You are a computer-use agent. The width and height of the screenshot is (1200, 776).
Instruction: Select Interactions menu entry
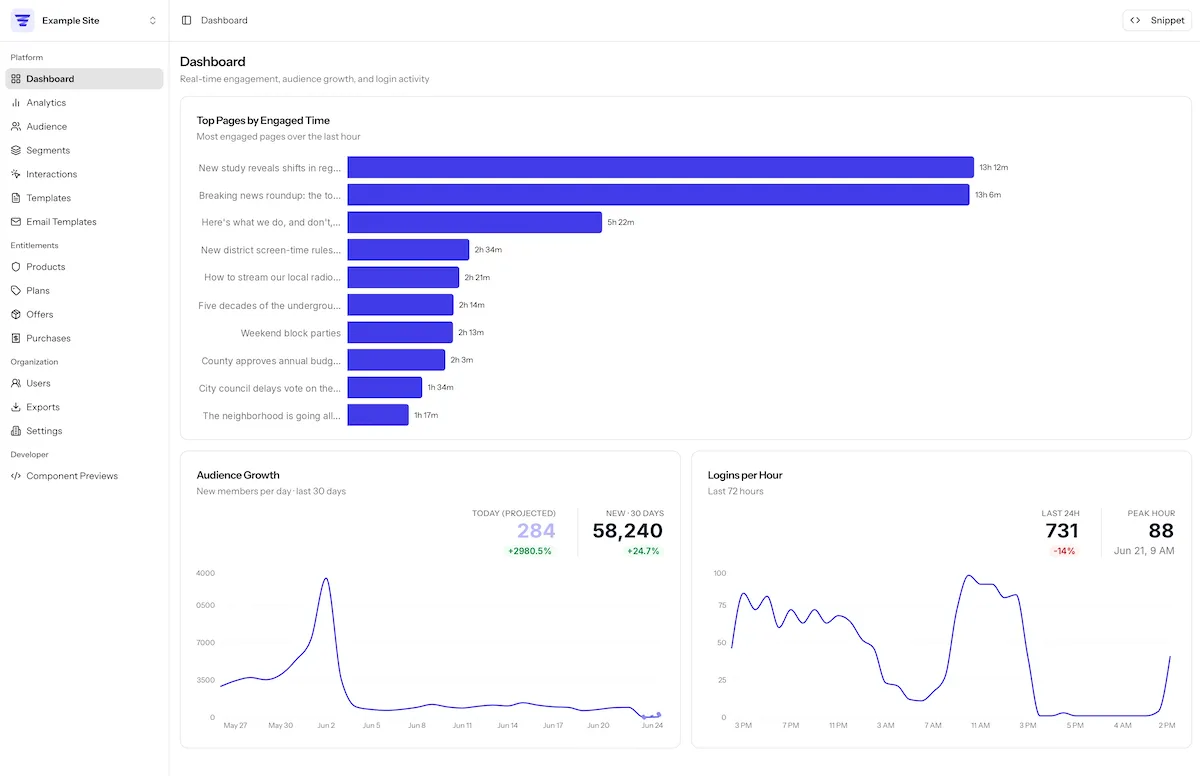[84, 174]
